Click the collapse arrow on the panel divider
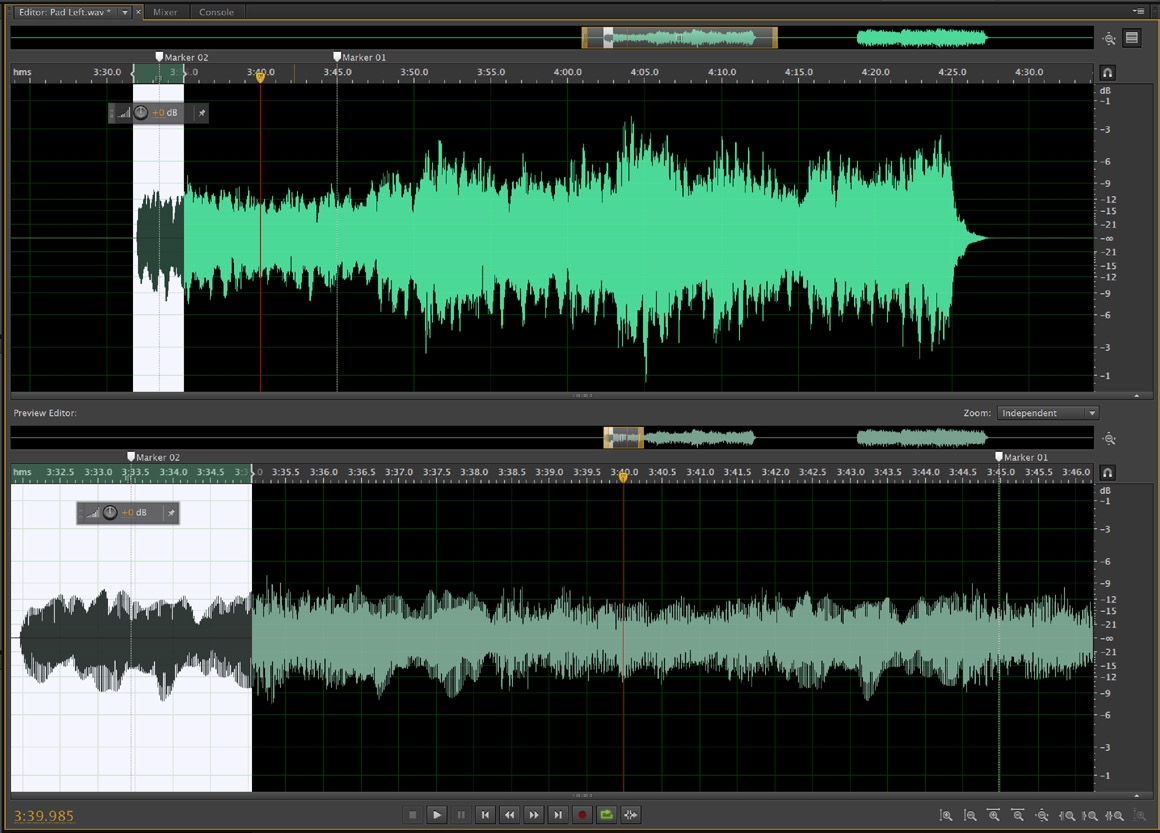This screenshot has width=1160, height=833. click(x=1137, y=396)
